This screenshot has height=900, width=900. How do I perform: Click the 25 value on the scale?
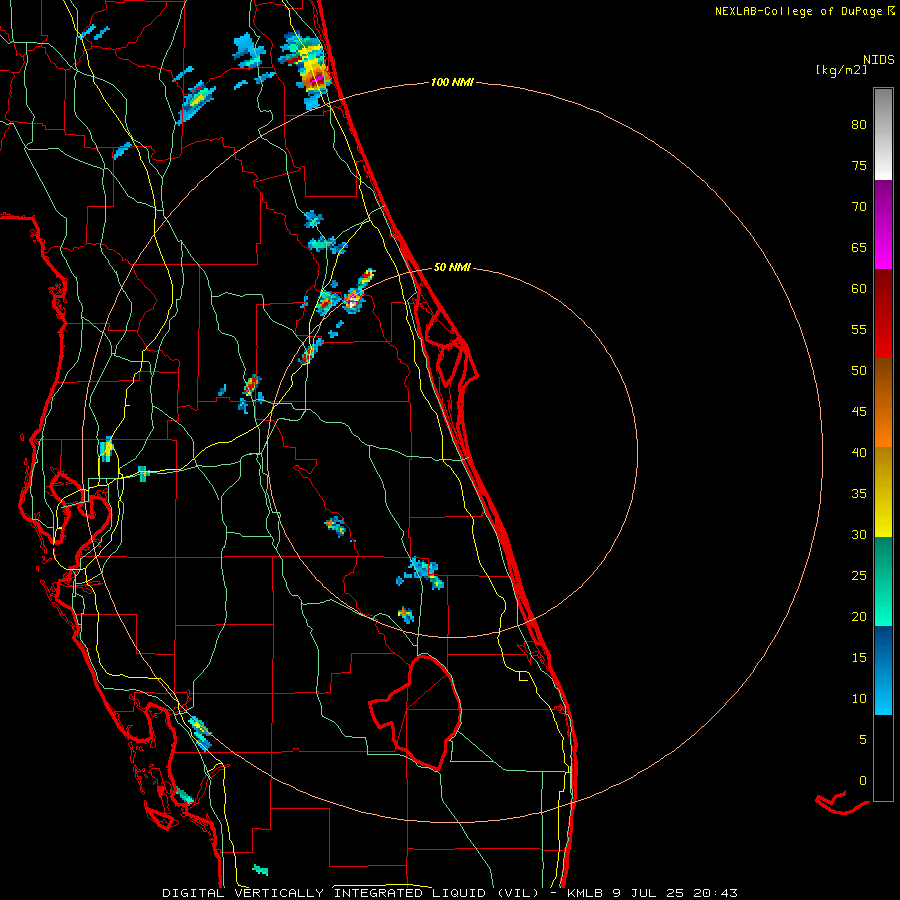859,575
